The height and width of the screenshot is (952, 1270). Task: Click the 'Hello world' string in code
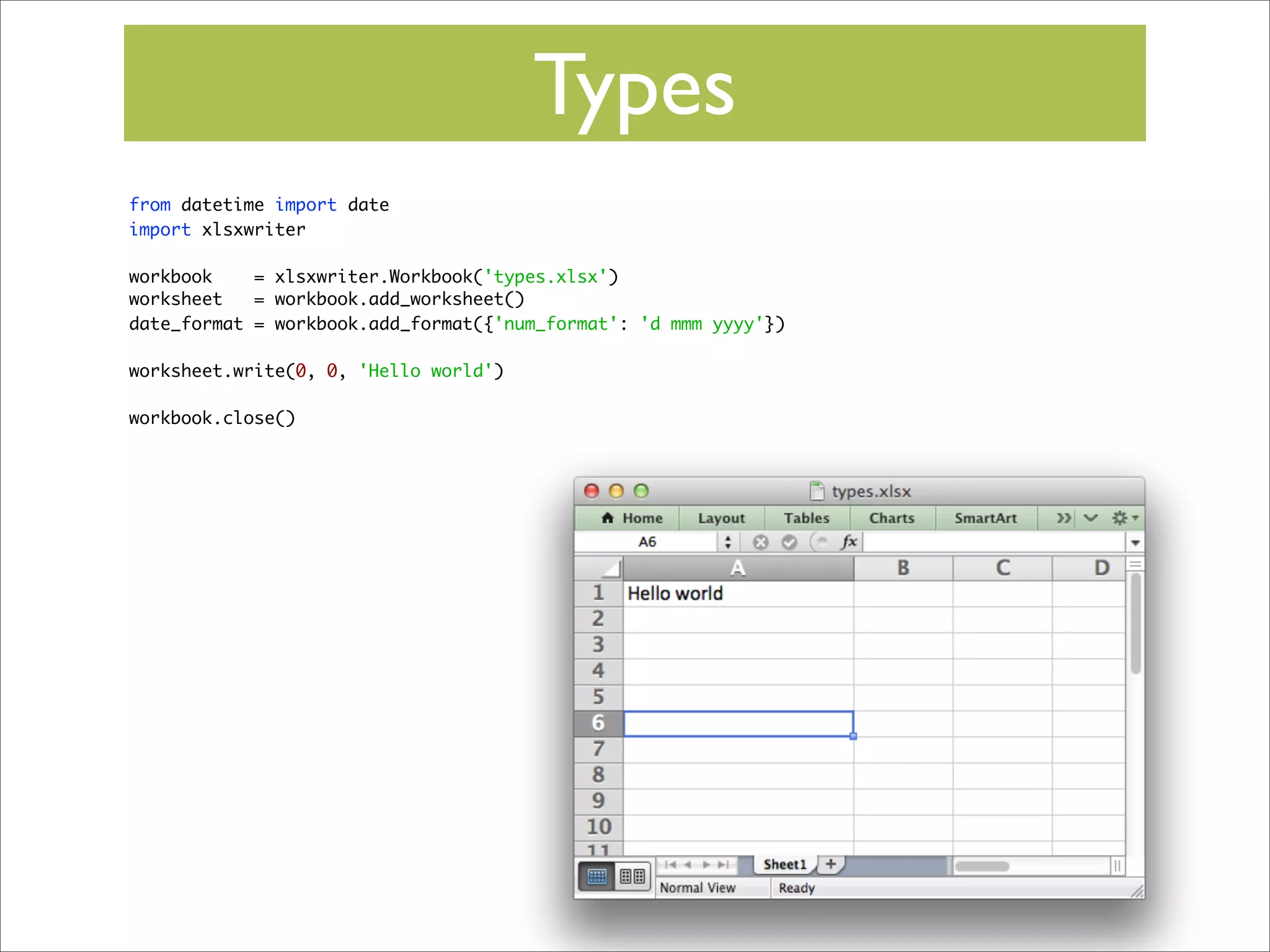426,371
